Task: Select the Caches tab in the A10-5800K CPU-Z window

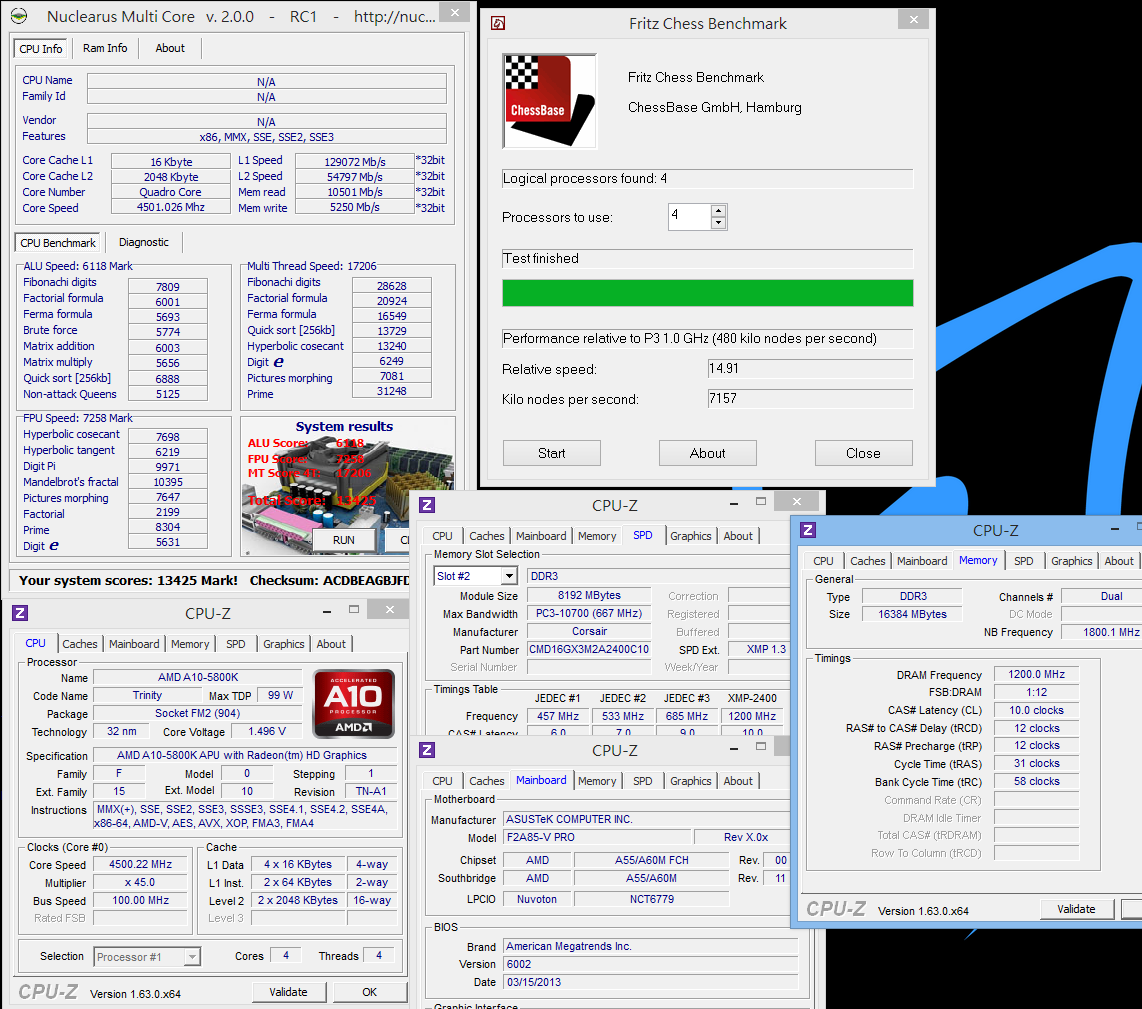Action: click(x=79, y=644)
